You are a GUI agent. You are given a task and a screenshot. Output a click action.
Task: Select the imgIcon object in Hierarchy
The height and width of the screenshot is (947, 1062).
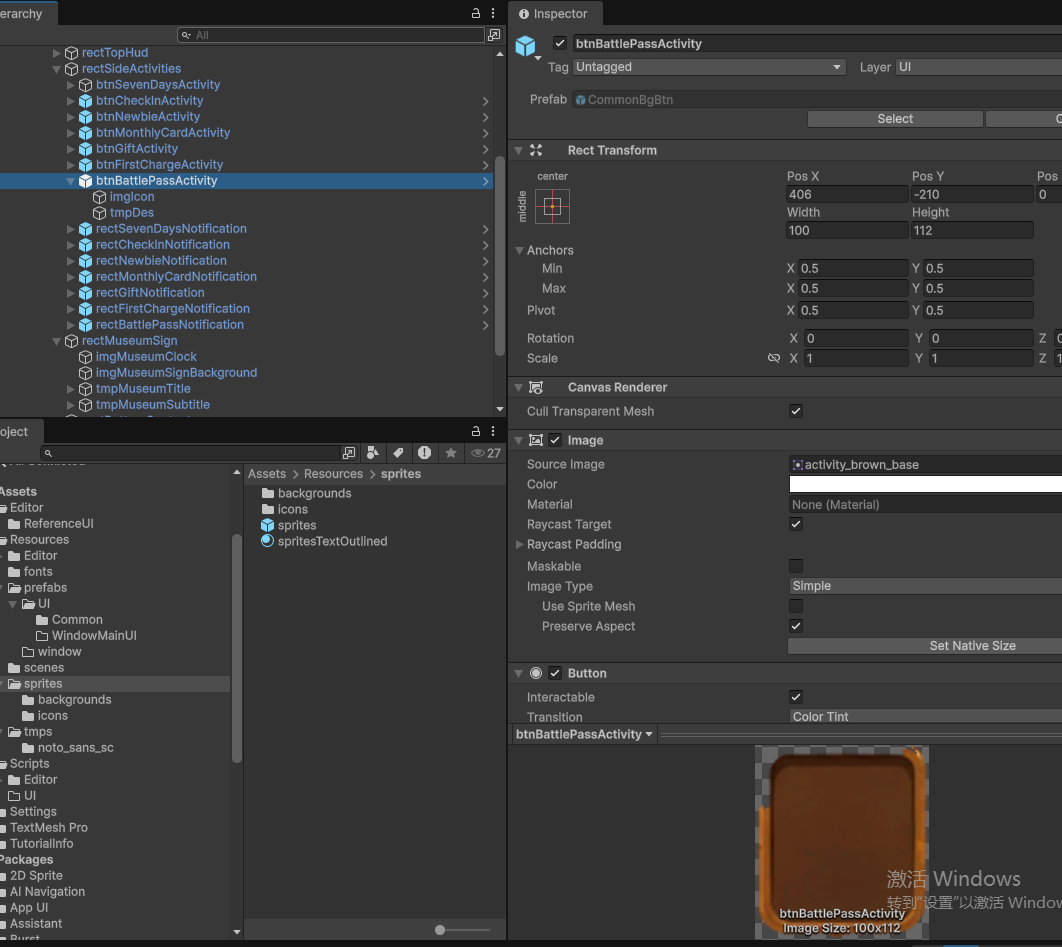[x=124, y=196]
